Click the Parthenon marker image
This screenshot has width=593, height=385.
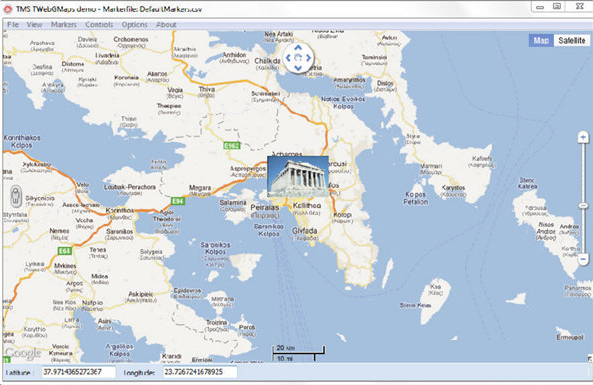298,176
